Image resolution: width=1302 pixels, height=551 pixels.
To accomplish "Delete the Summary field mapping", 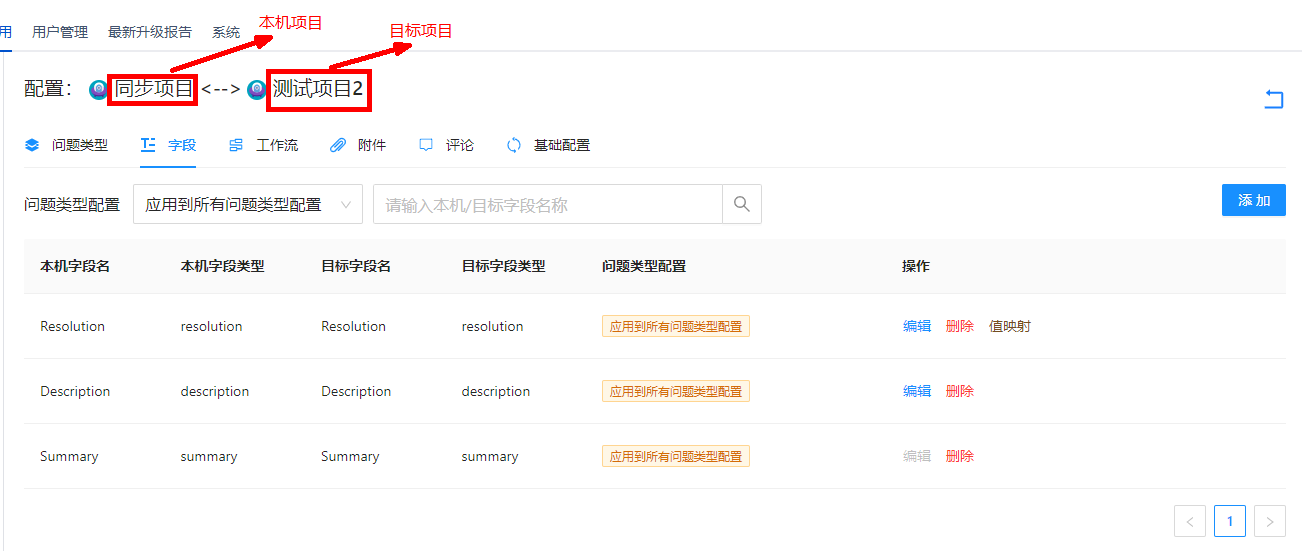I will click(959, 456).
